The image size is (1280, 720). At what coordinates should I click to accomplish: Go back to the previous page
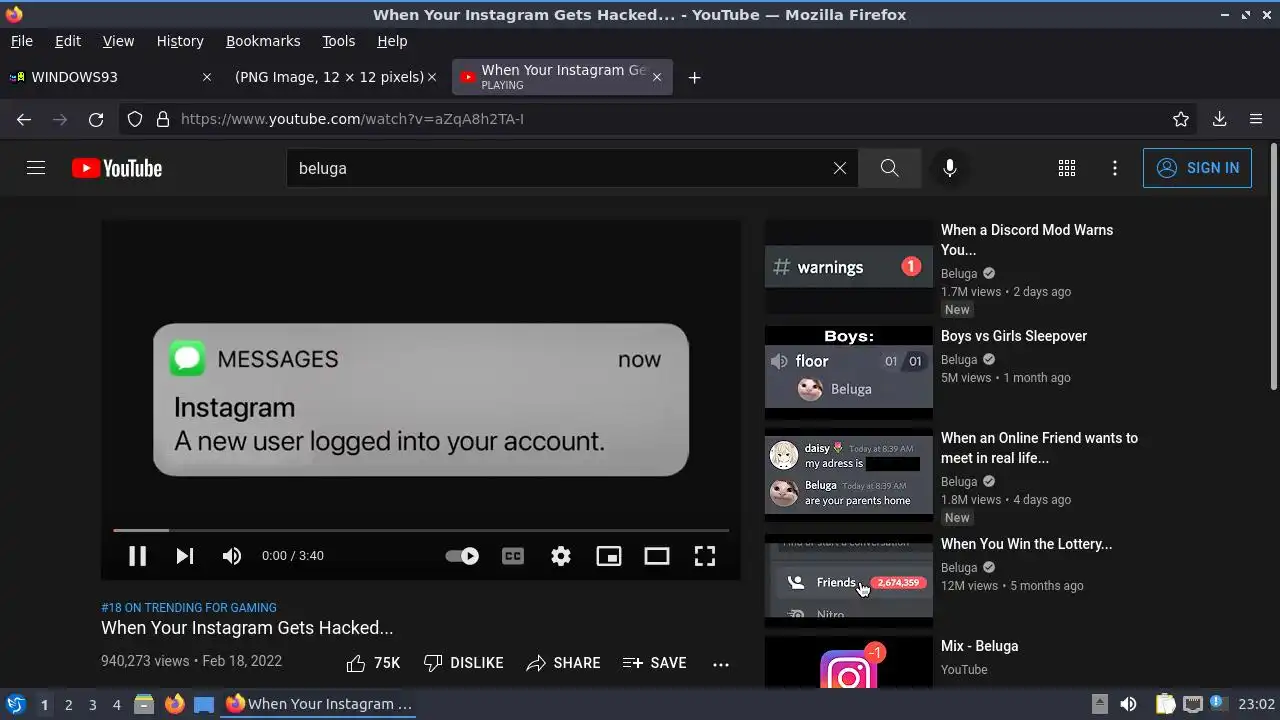tap(24, 119)
